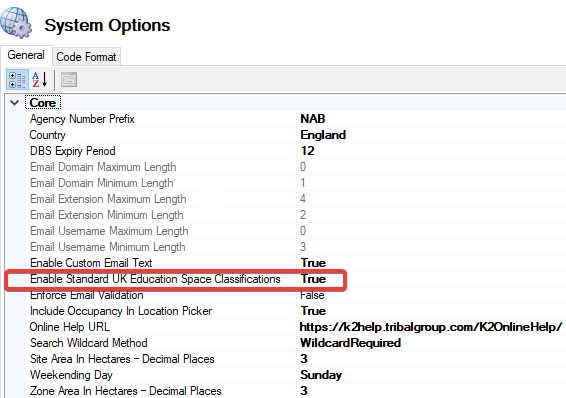Select the Zone Area In Hectares property label
The width and height of the screenshot is (566, 398).
click(125, 391)
